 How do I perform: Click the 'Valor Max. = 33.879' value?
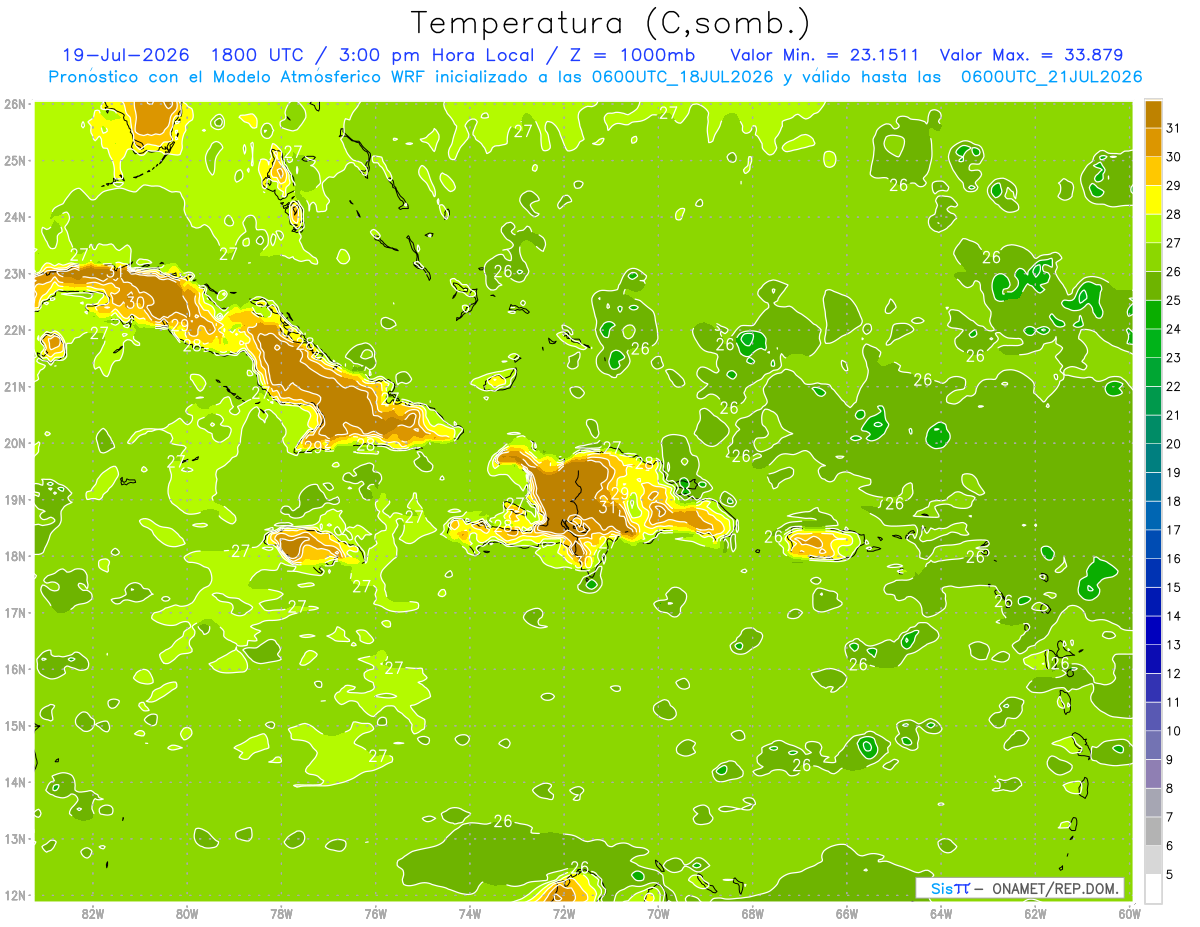(x=1031, y=55)
